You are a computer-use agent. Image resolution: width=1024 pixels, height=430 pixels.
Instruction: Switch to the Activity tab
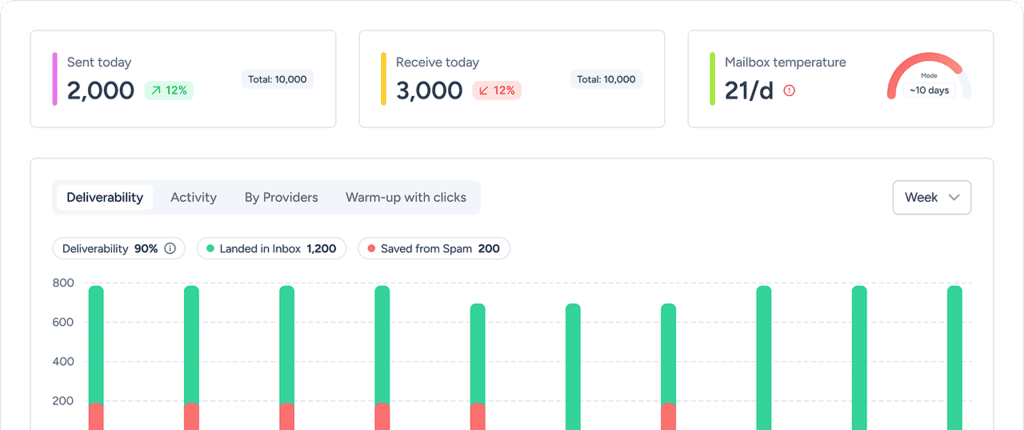[x=193, y=197]
